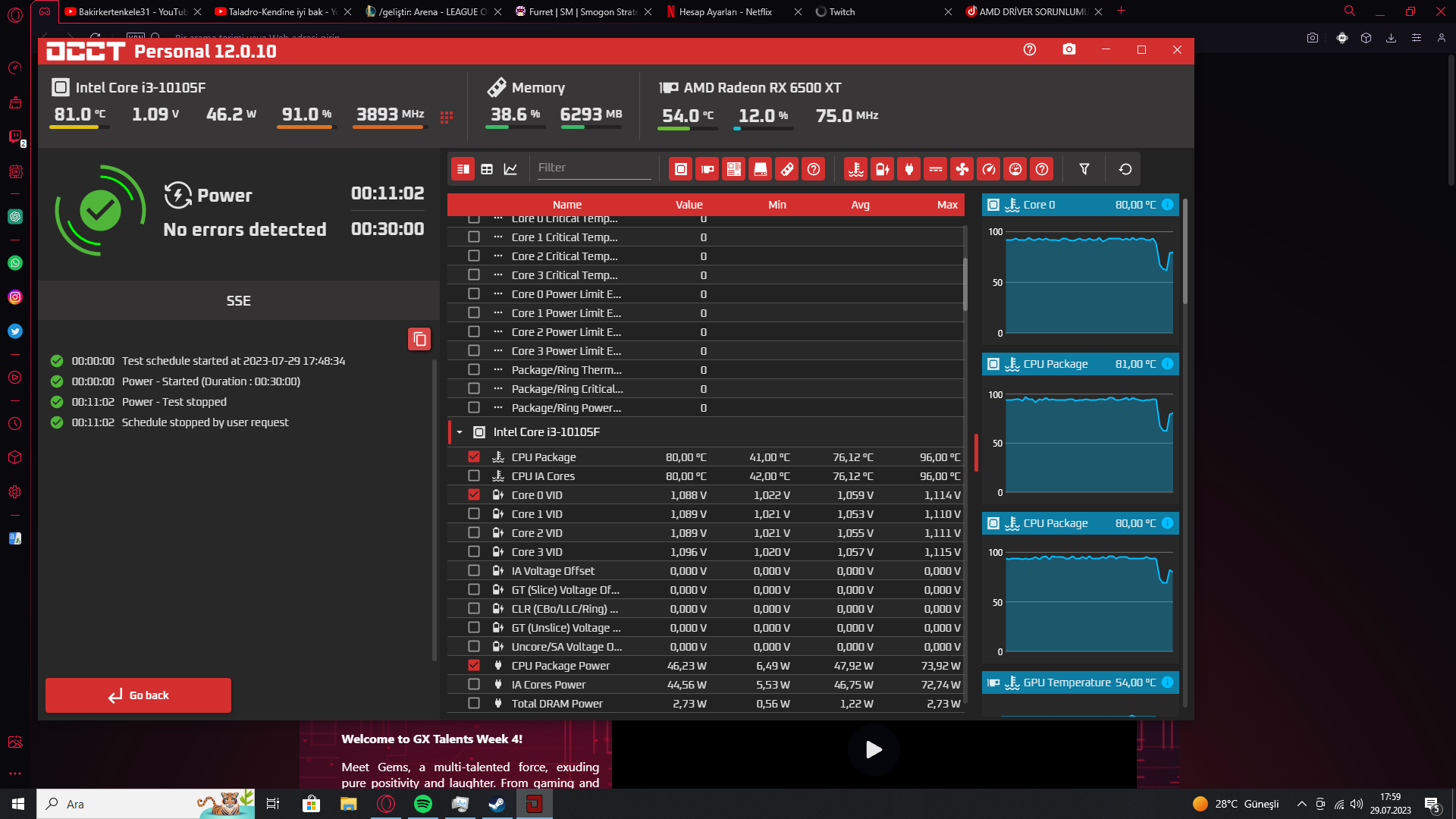Switch sensors to graph-only view
Image resolution: width=1456 pixels, height=819 pixels.
pyautogui.click(x=511, y=169)
